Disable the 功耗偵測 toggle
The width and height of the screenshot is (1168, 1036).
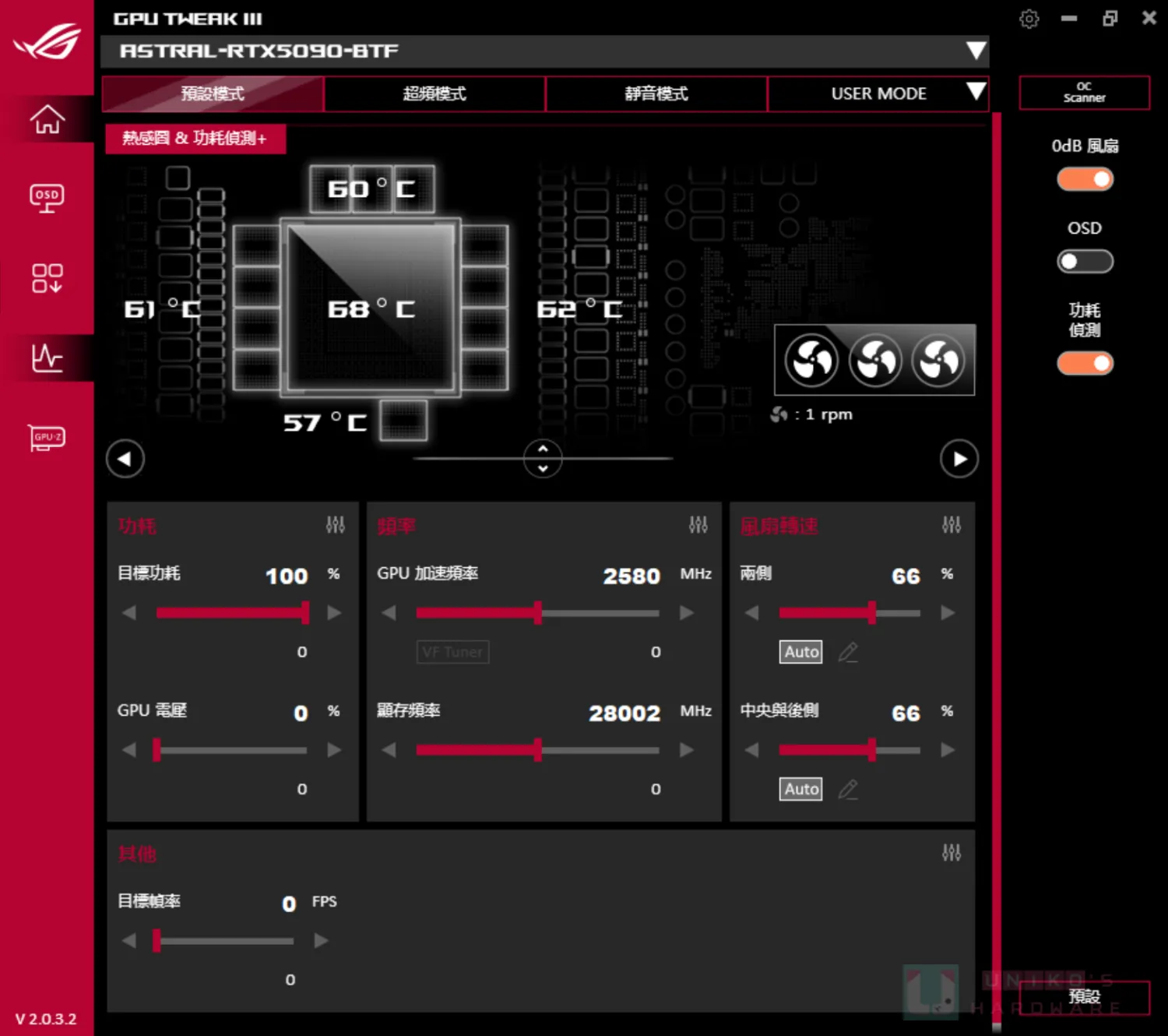coord(1085,364)
